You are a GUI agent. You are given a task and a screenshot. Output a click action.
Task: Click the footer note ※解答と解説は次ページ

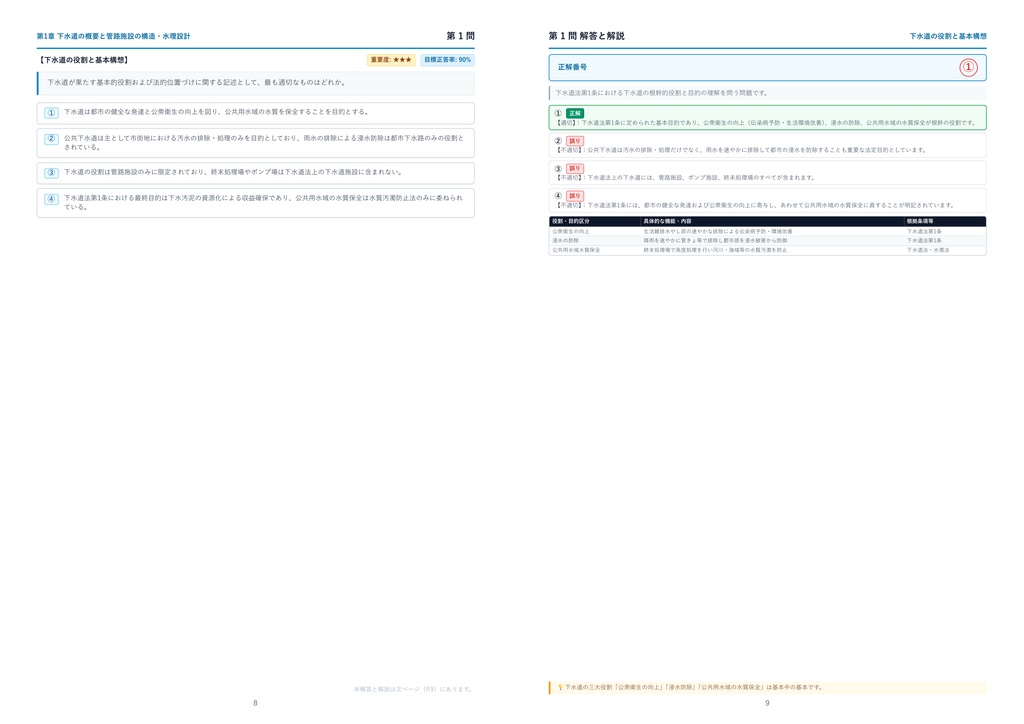pyautogui.click(x=413, y=689)
